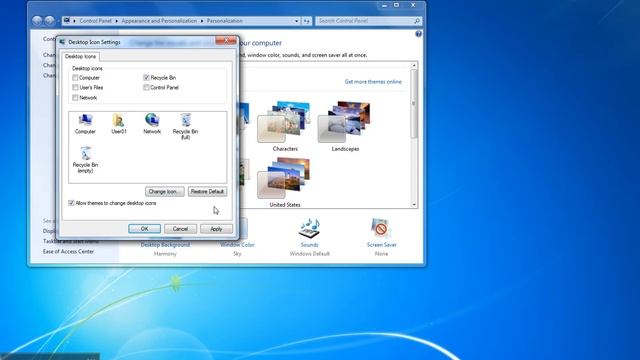Select the Computer icon in preview list

click(85, 124)
